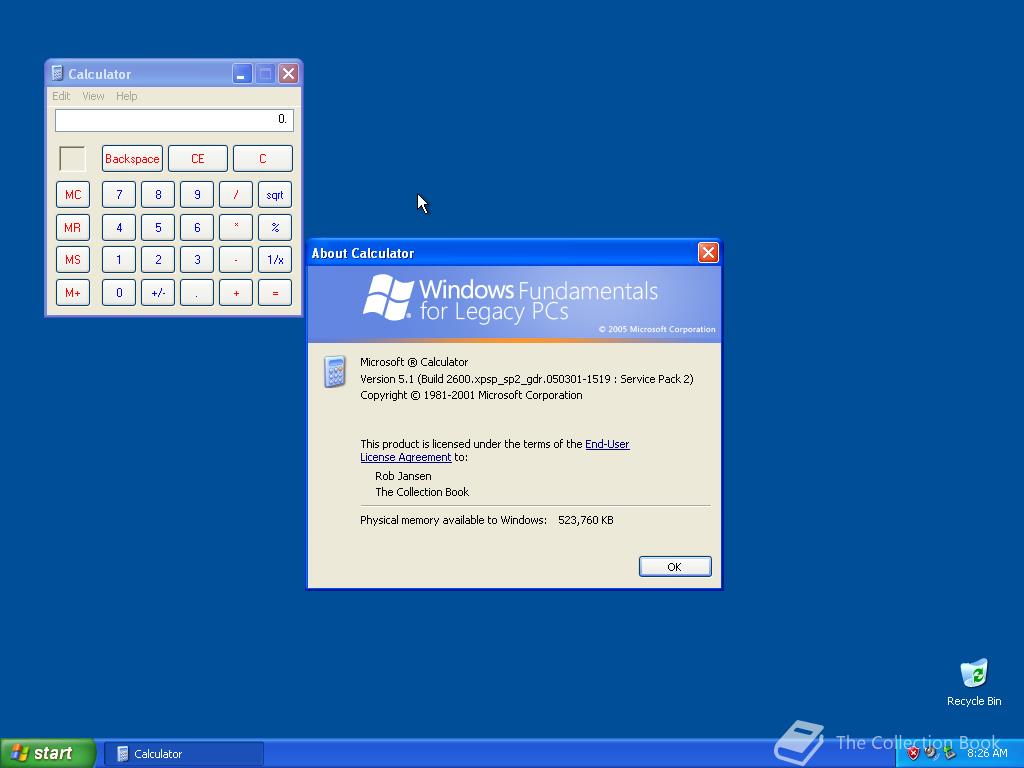1024x768 pixels.
Task: Click digit 9 on the Calculator
Action: (x=197, y=195)
